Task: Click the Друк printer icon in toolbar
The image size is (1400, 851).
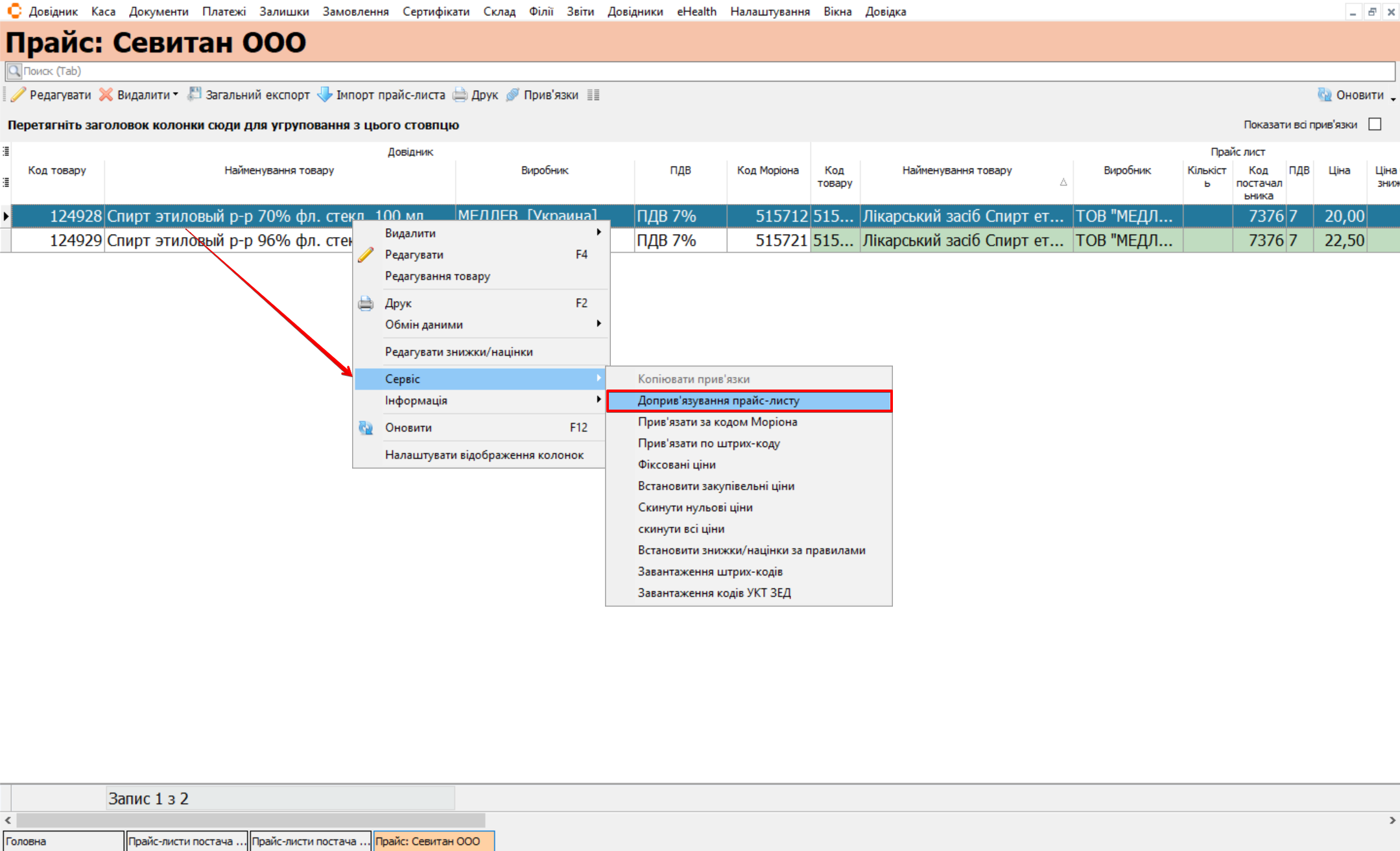Action: point(460,95)
